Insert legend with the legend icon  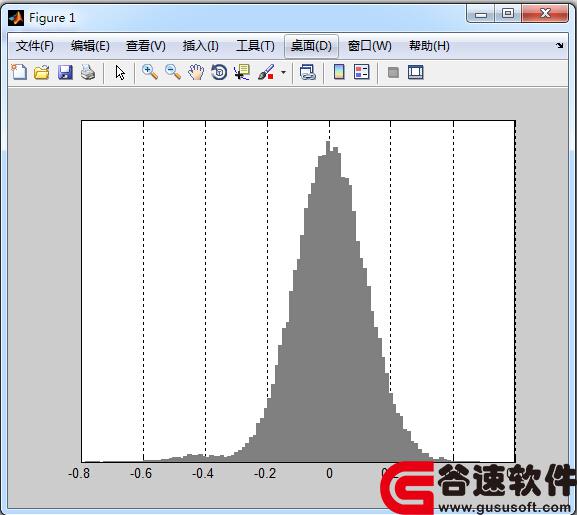point(362,72)
